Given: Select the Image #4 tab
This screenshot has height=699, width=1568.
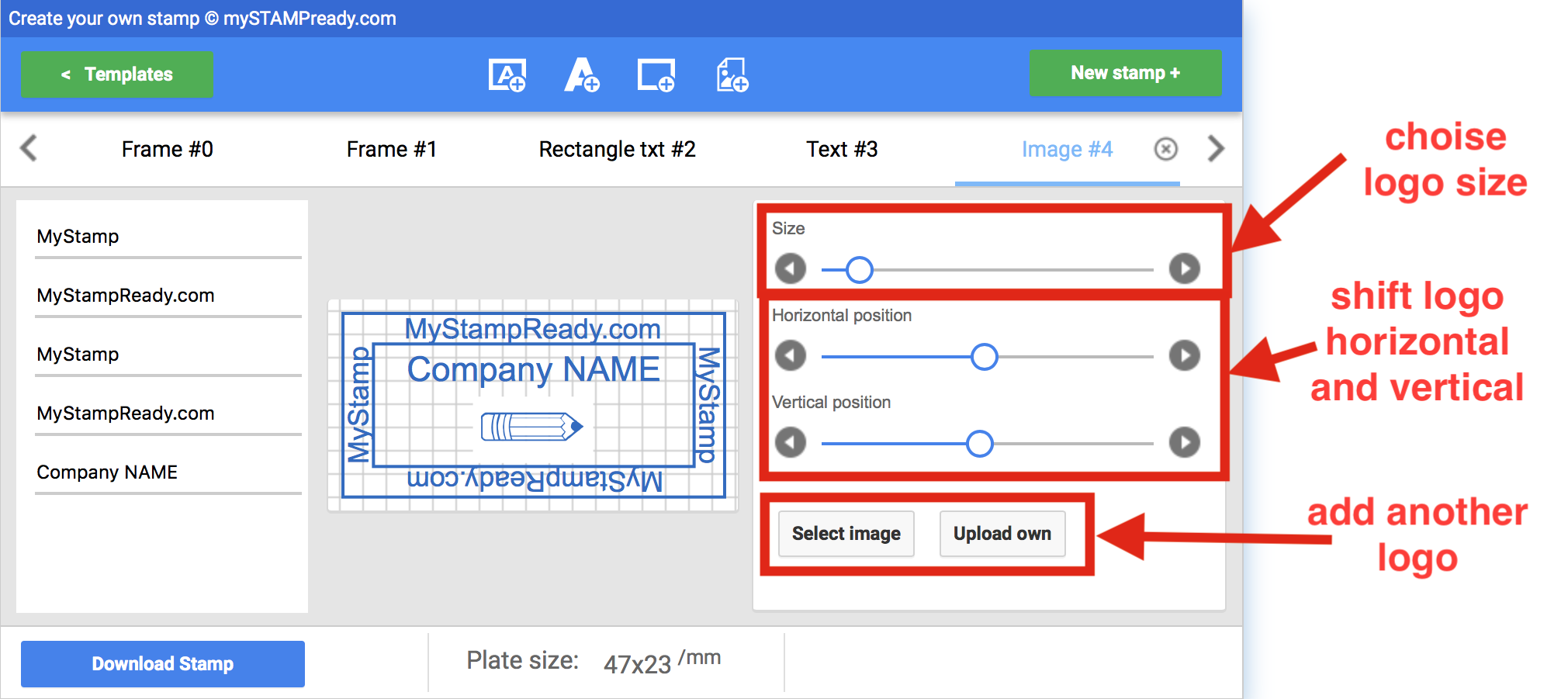Looking at the screenshot, I should [1067, 149].
